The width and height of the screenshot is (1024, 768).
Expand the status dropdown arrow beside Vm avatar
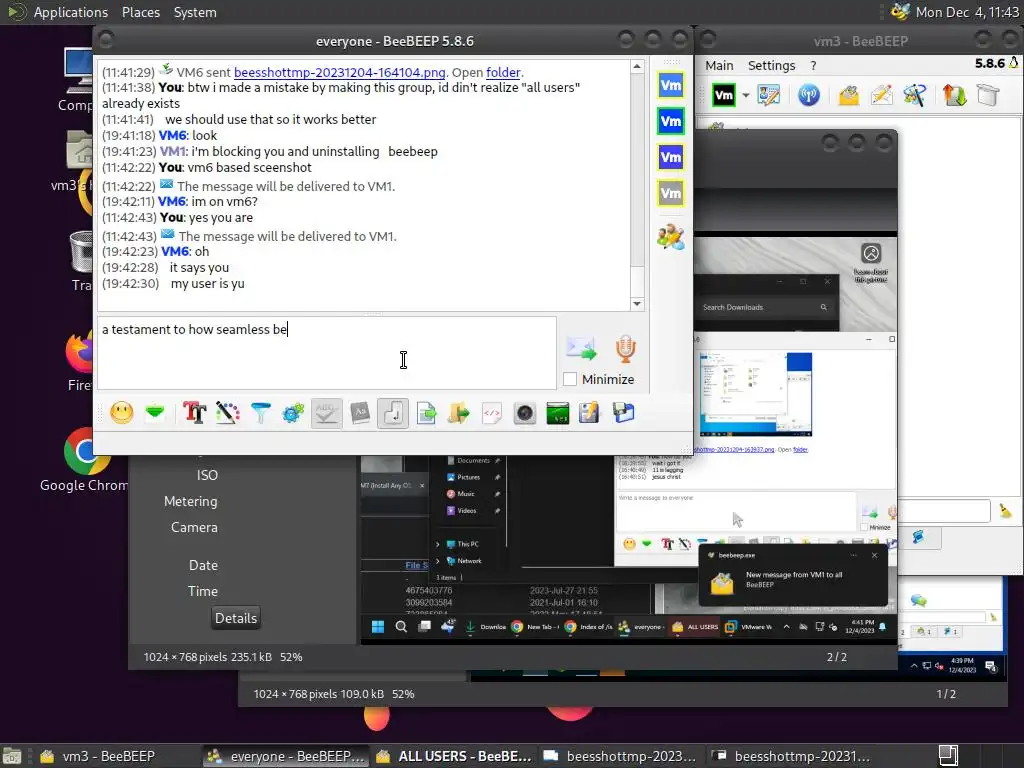click(745, 96)
